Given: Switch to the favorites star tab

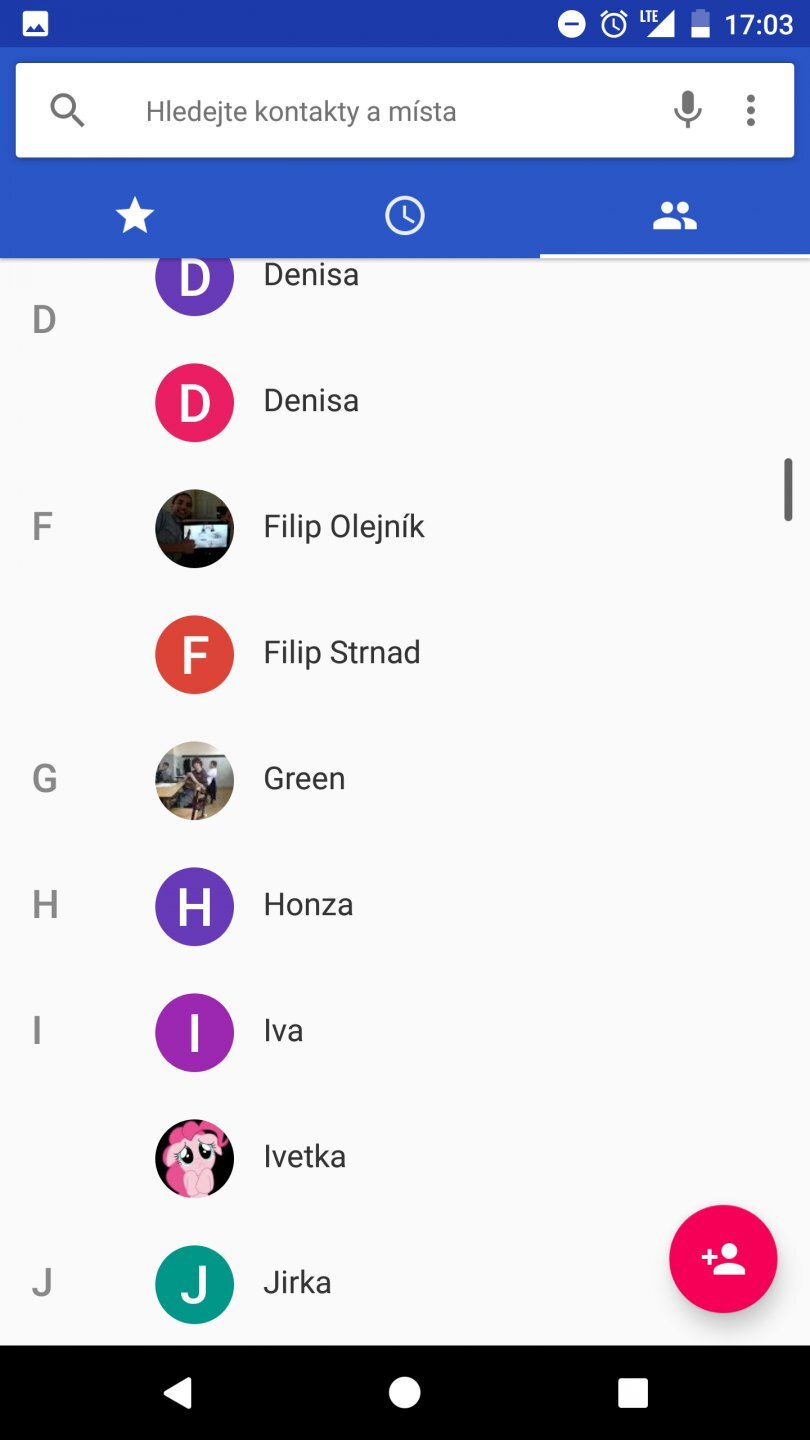Looking at the screenshot, I should 135,215.
